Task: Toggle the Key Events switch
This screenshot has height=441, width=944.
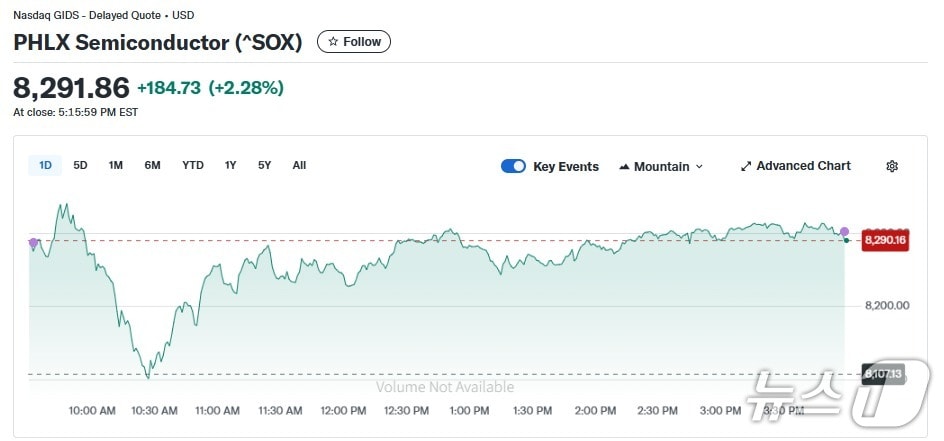Action: click(x=513, y=166)
